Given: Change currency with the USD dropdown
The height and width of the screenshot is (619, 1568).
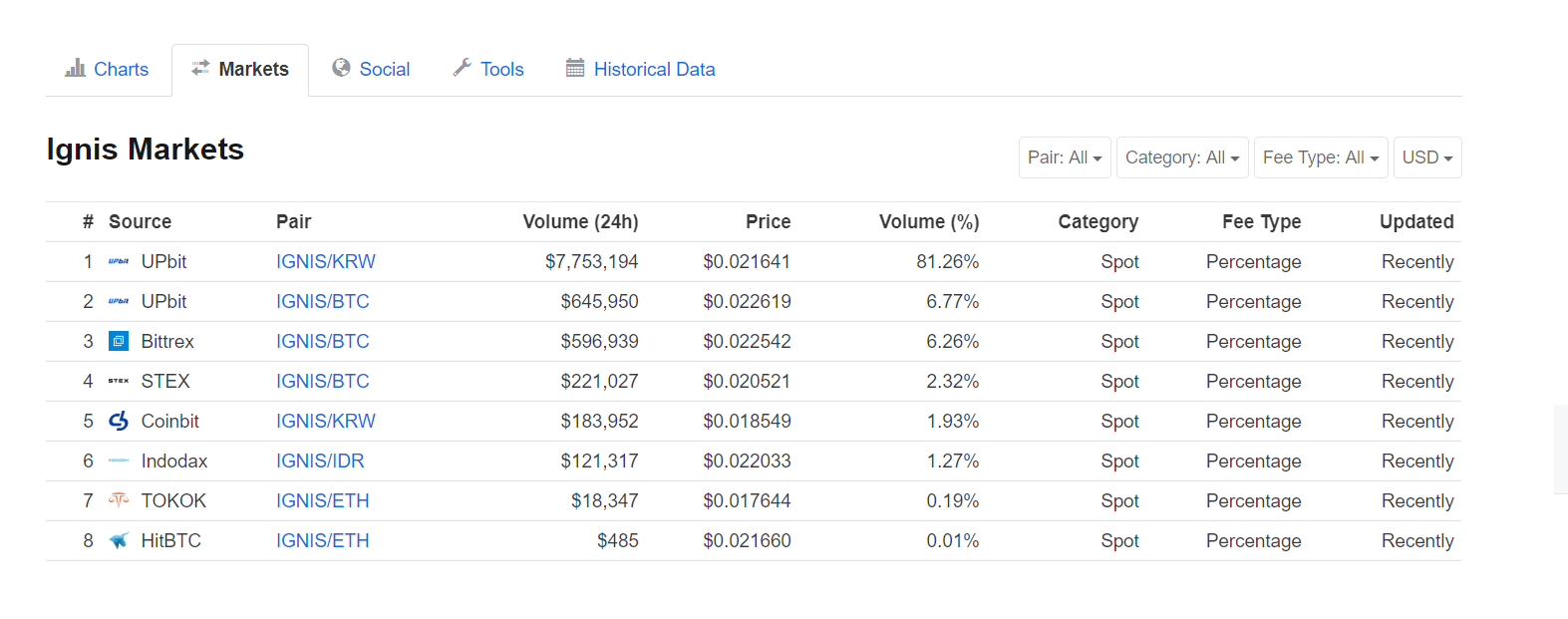Looking at the screenshot, I should pyautogui.click(x=1427, y=157).
